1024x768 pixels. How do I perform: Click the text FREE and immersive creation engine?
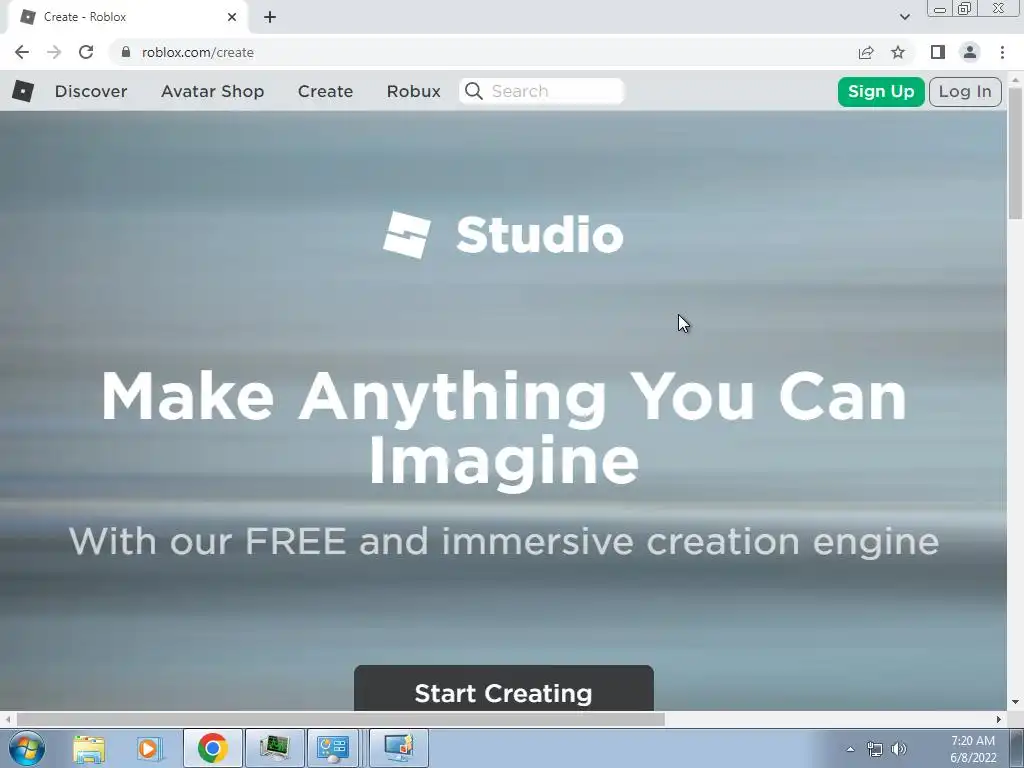click(592, 541)
